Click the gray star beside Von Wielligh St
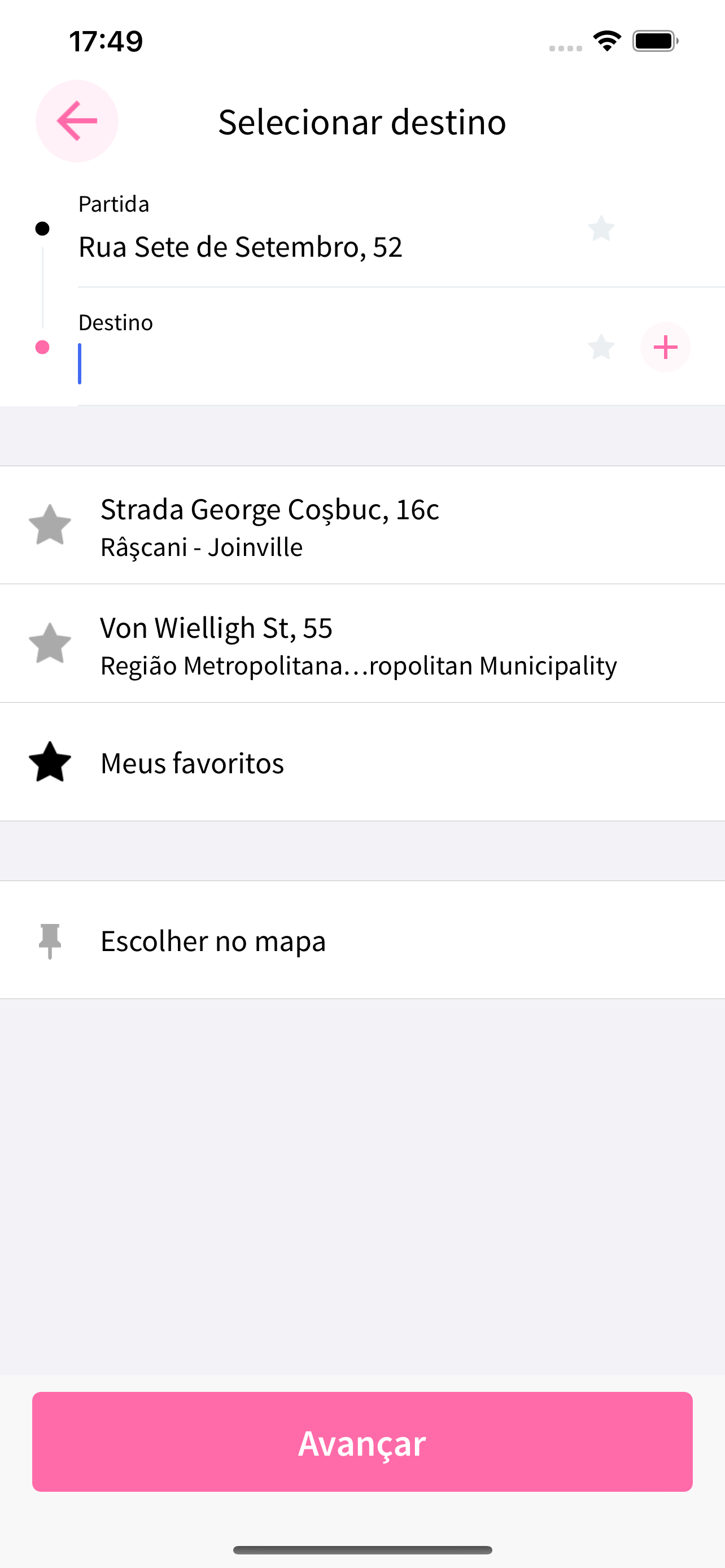Viewport: 725px width, 1568px height. [50, 643]
